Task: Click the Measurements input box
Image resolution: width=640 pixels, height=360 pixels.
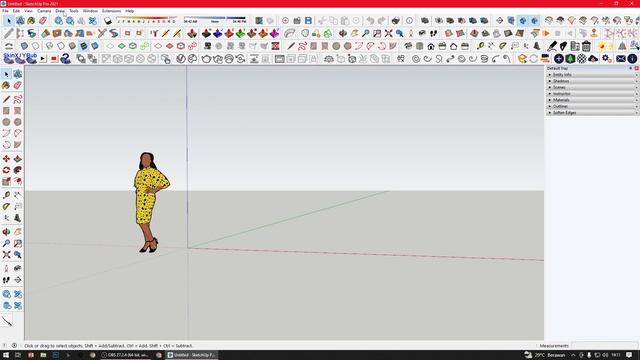Action: 603,346
